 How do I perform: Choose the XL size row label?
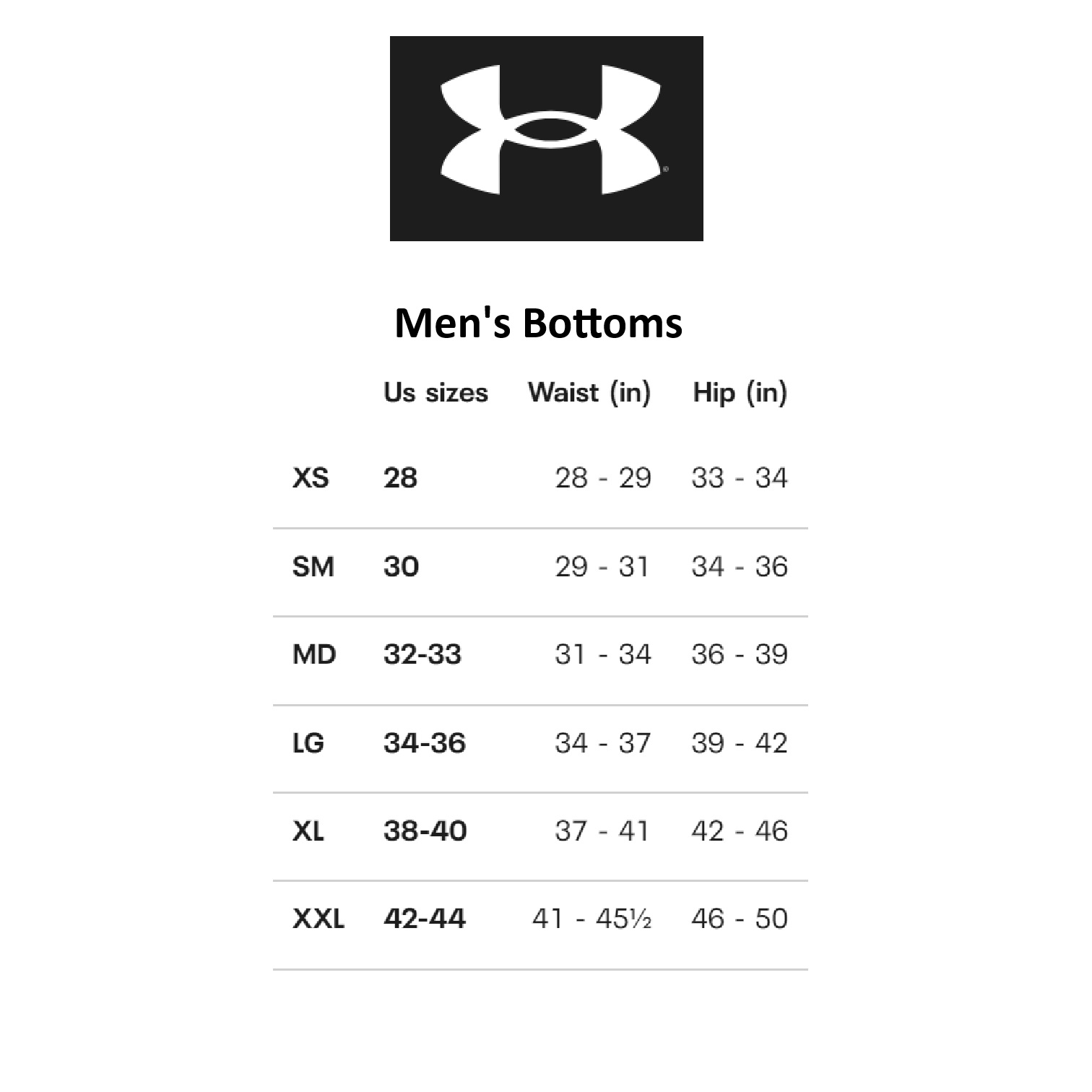point(308,831)
